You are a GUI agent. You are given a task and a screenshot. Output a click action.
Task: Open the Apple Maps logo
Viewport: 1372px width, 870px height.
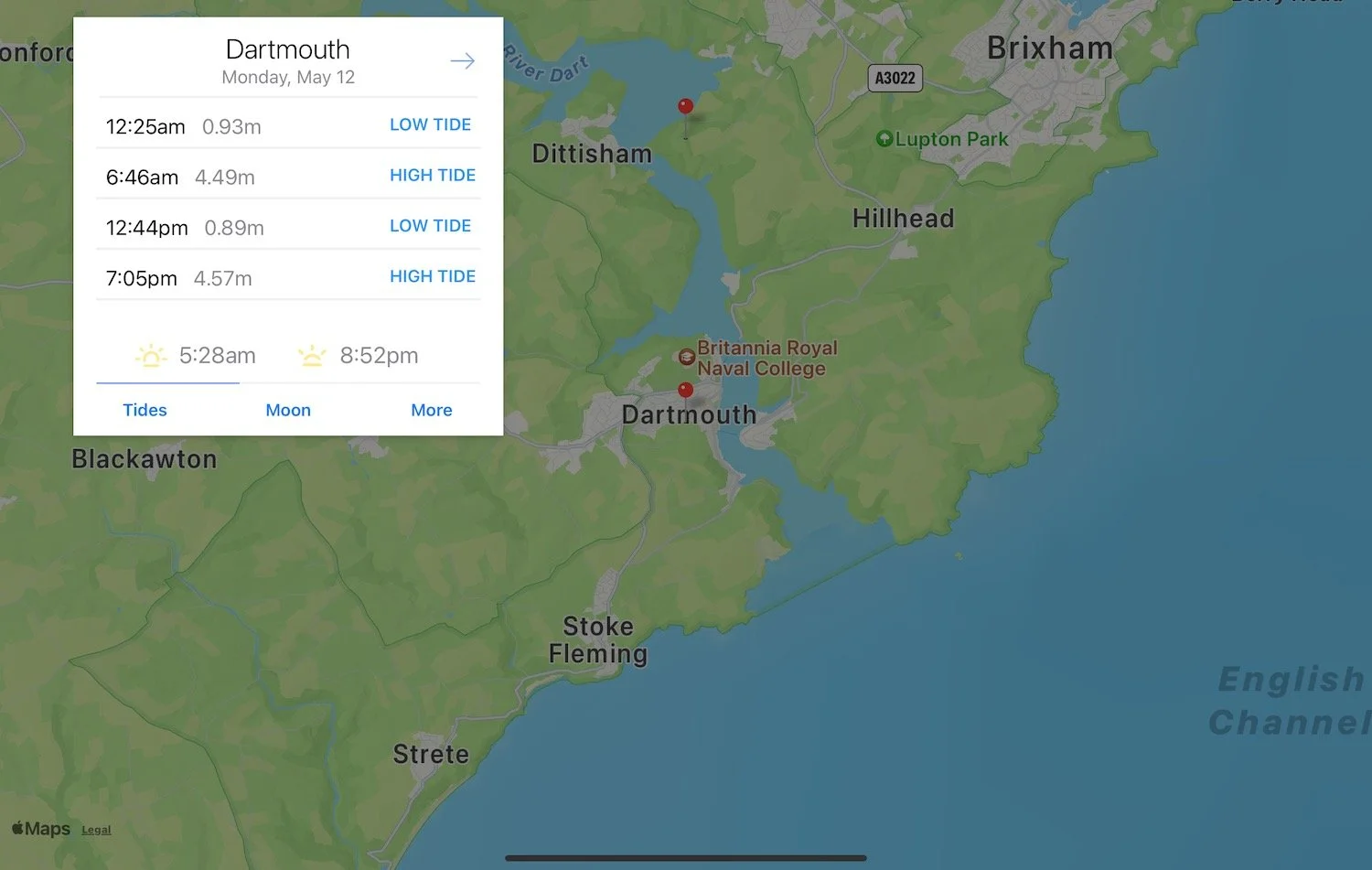(41, 829)
